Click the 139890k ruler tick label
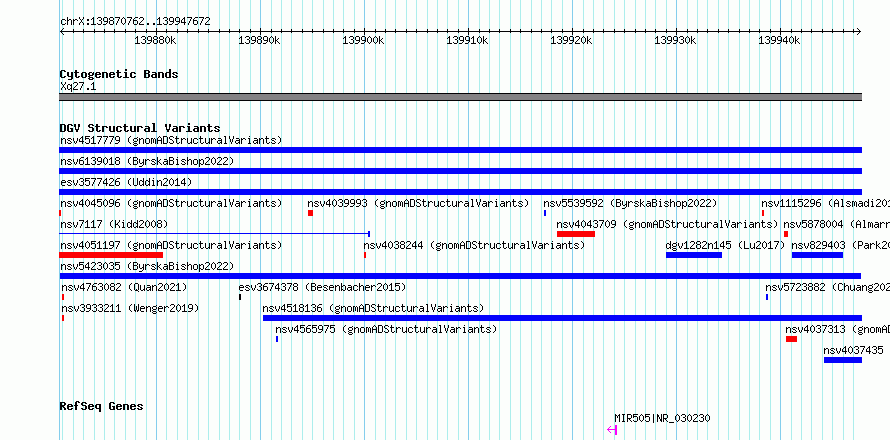This screenshot has height=440, width=890. (x=259, y=41)
